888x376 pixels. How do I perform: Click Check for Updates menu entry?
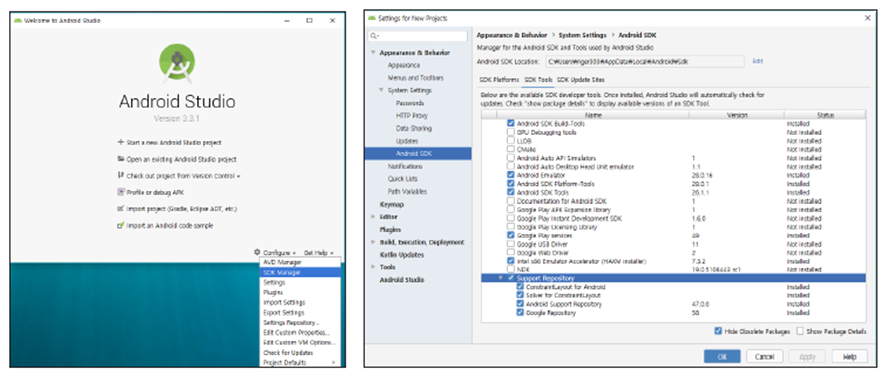(300, 353)
